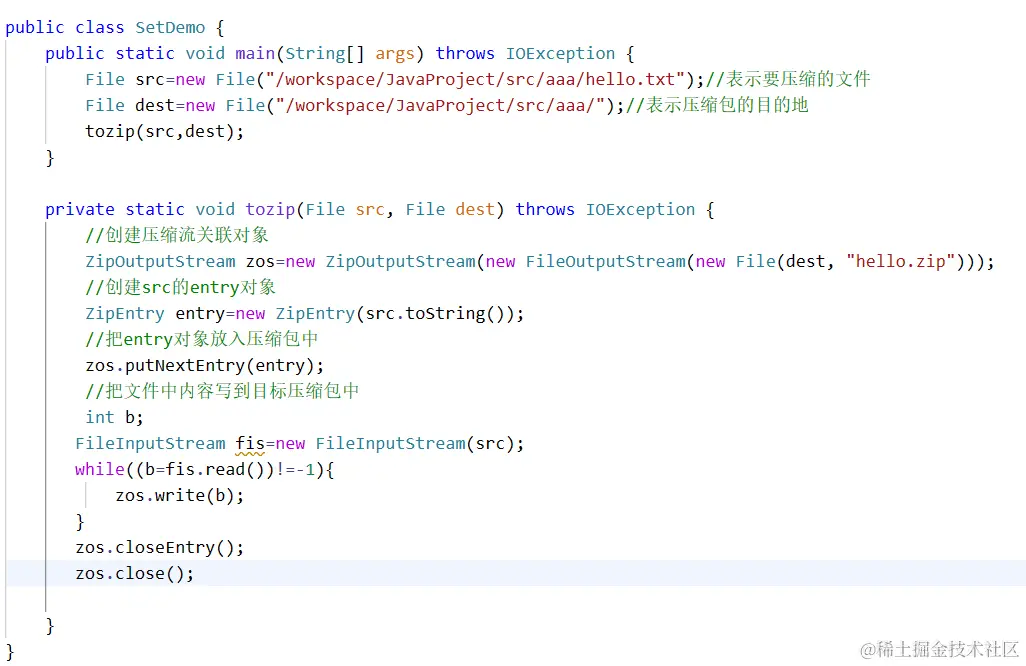
Task: Click IOException in tozip's throws clause
Action: click(x=640, y=210)
